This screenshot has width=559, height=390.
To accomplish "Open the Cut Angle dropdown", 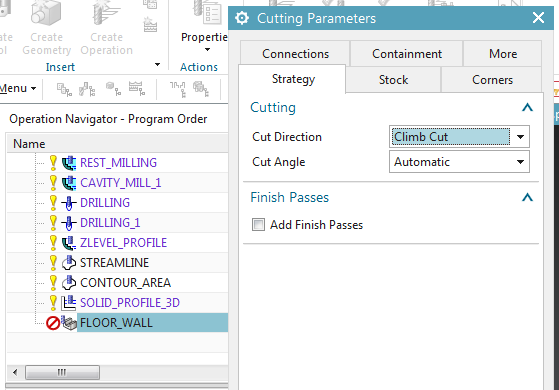I will pyautogui.click(x=459, y=162).
